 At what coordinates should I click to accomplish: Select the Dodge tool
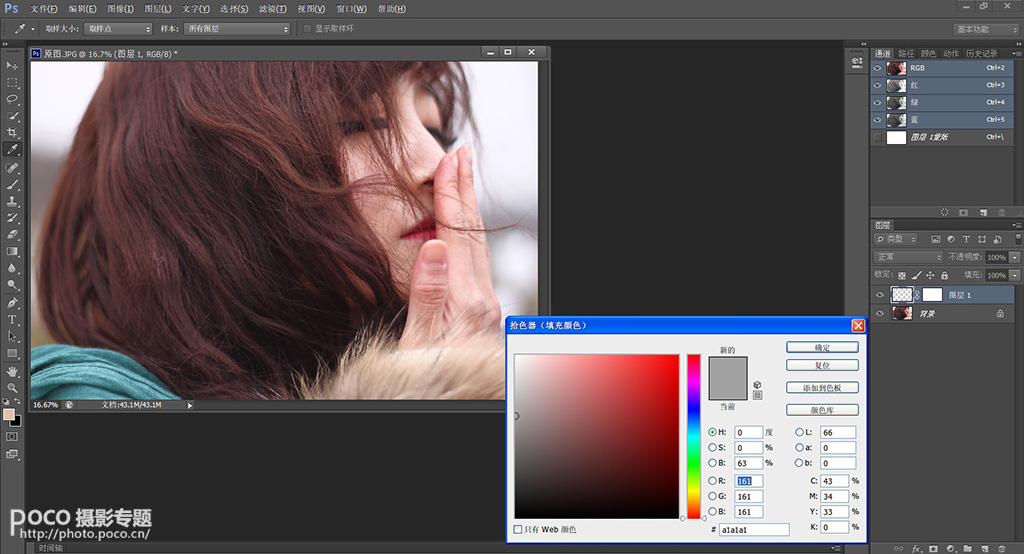pyautogui.click(x=12, y=285)
